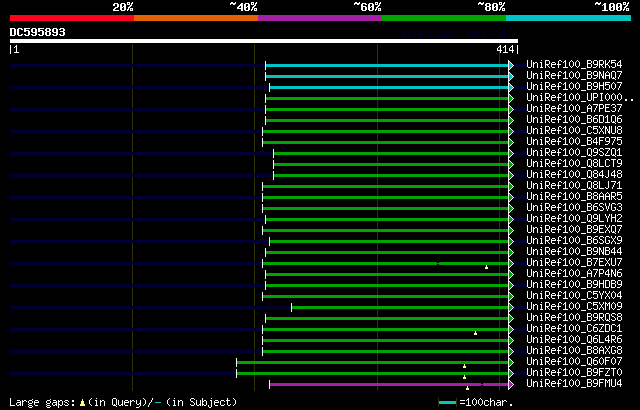Click the cyan arrowhead ending the B9RK54 alignment
This screenshot has height=410, width=640.
coord(511,65)
